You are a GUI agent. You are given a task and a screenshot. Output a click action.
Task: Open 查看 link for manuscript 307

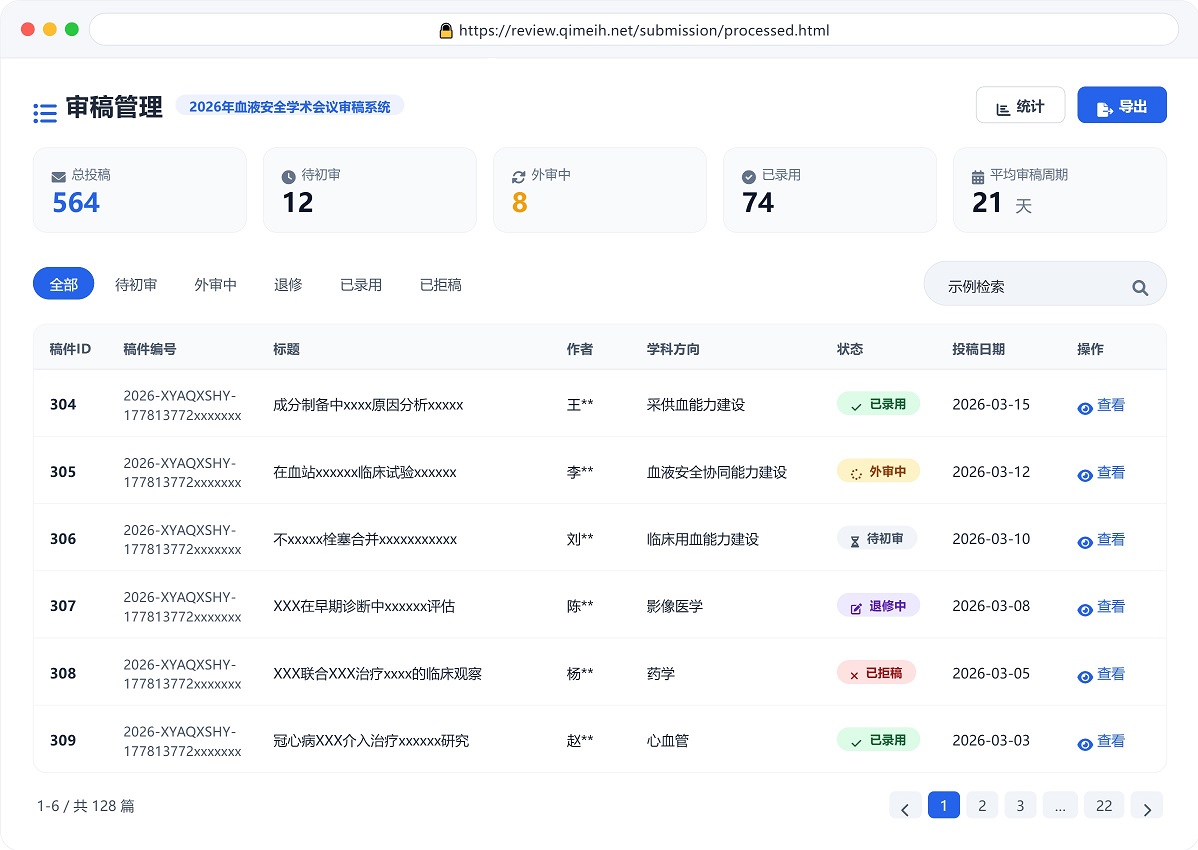point(1111,606)
